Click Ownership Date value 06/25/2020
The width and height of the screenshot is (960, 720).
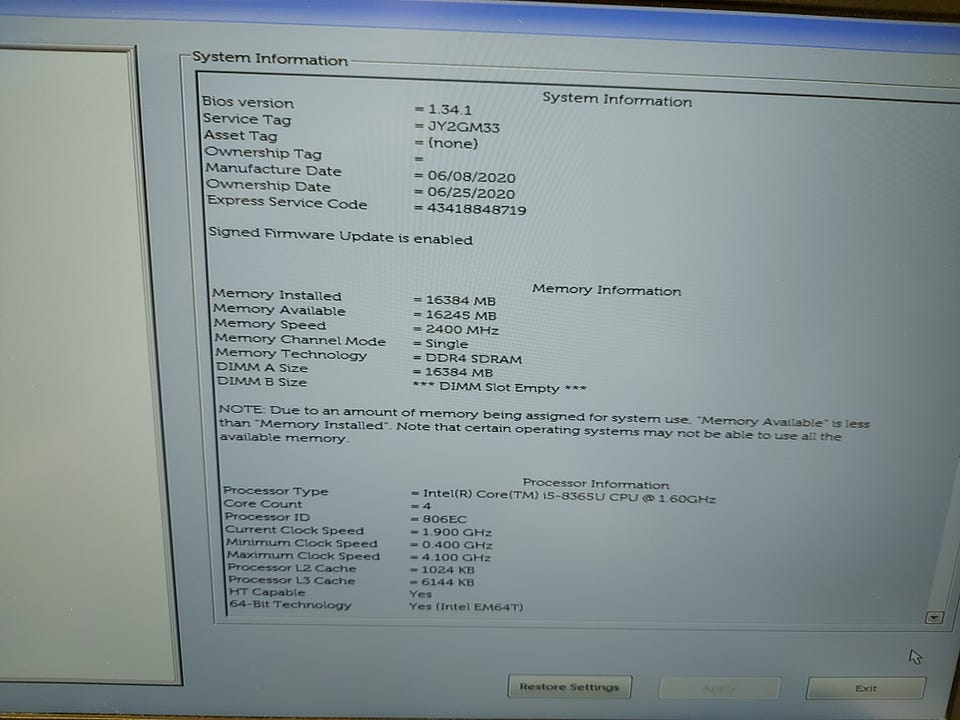click(471, 193)
